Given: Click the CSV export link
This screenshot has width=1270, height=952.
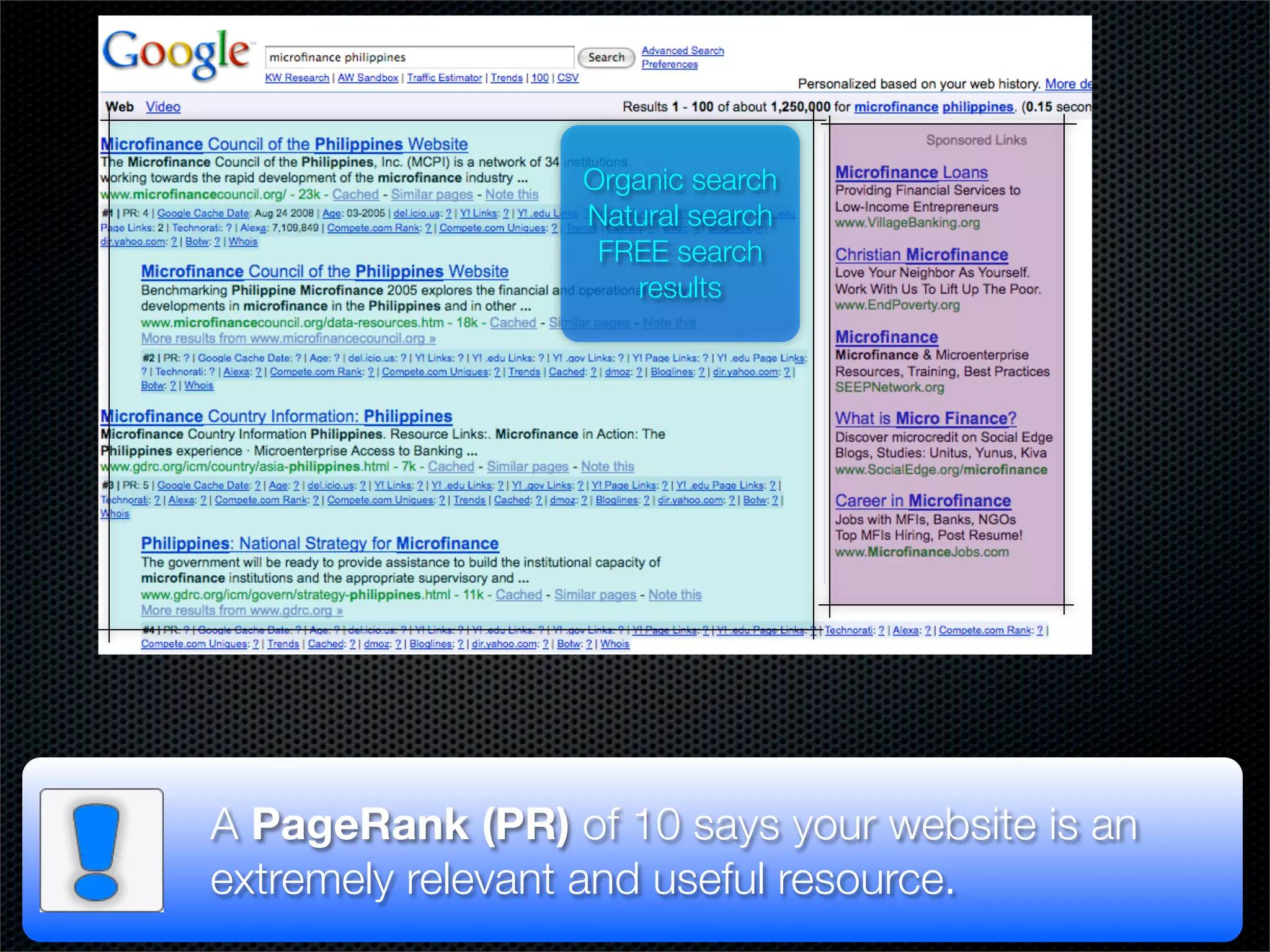Looking at the screenshot, I should click(x=567, y=77).
